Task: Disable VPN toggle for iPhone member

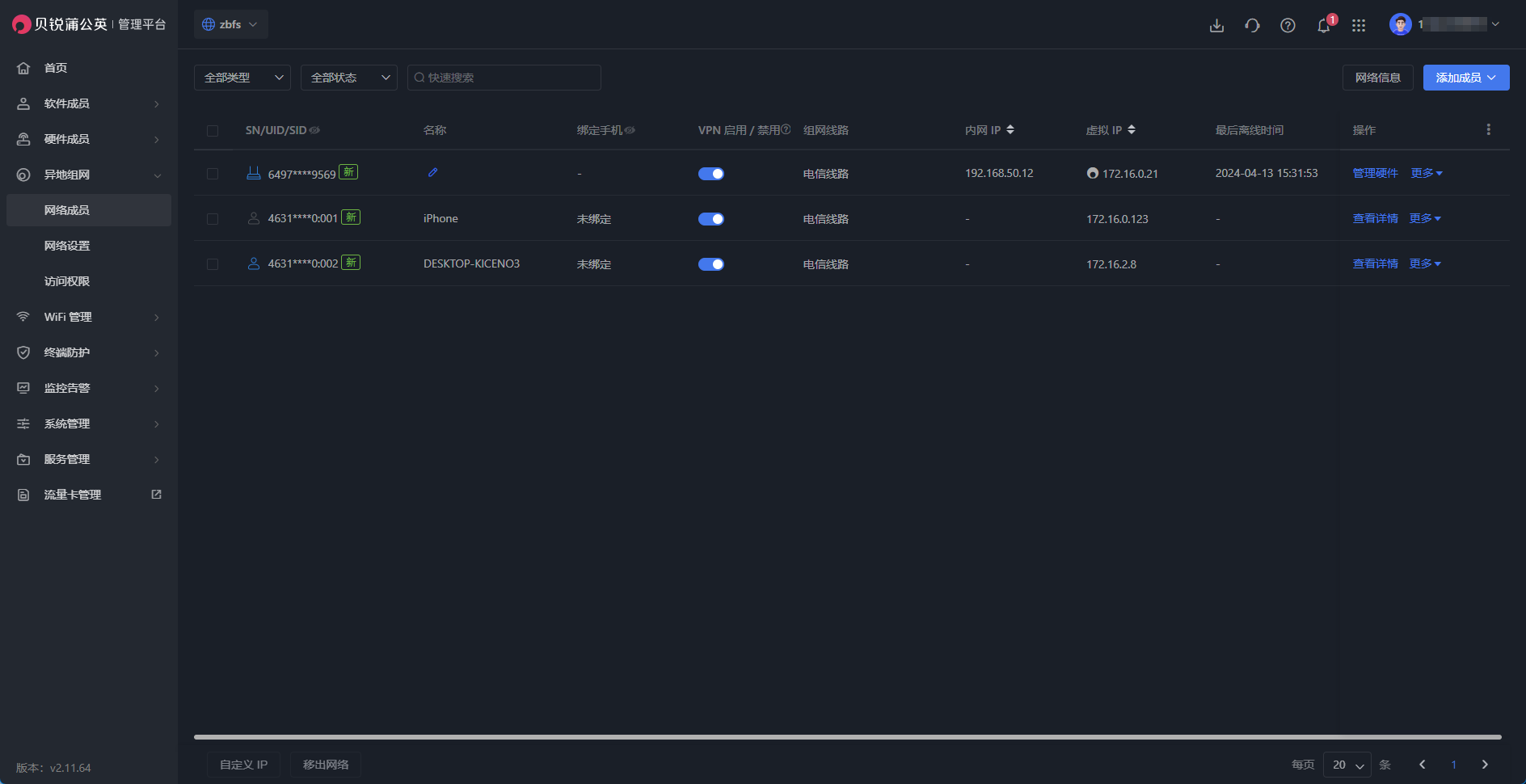Action: click(x=710, y=219)
